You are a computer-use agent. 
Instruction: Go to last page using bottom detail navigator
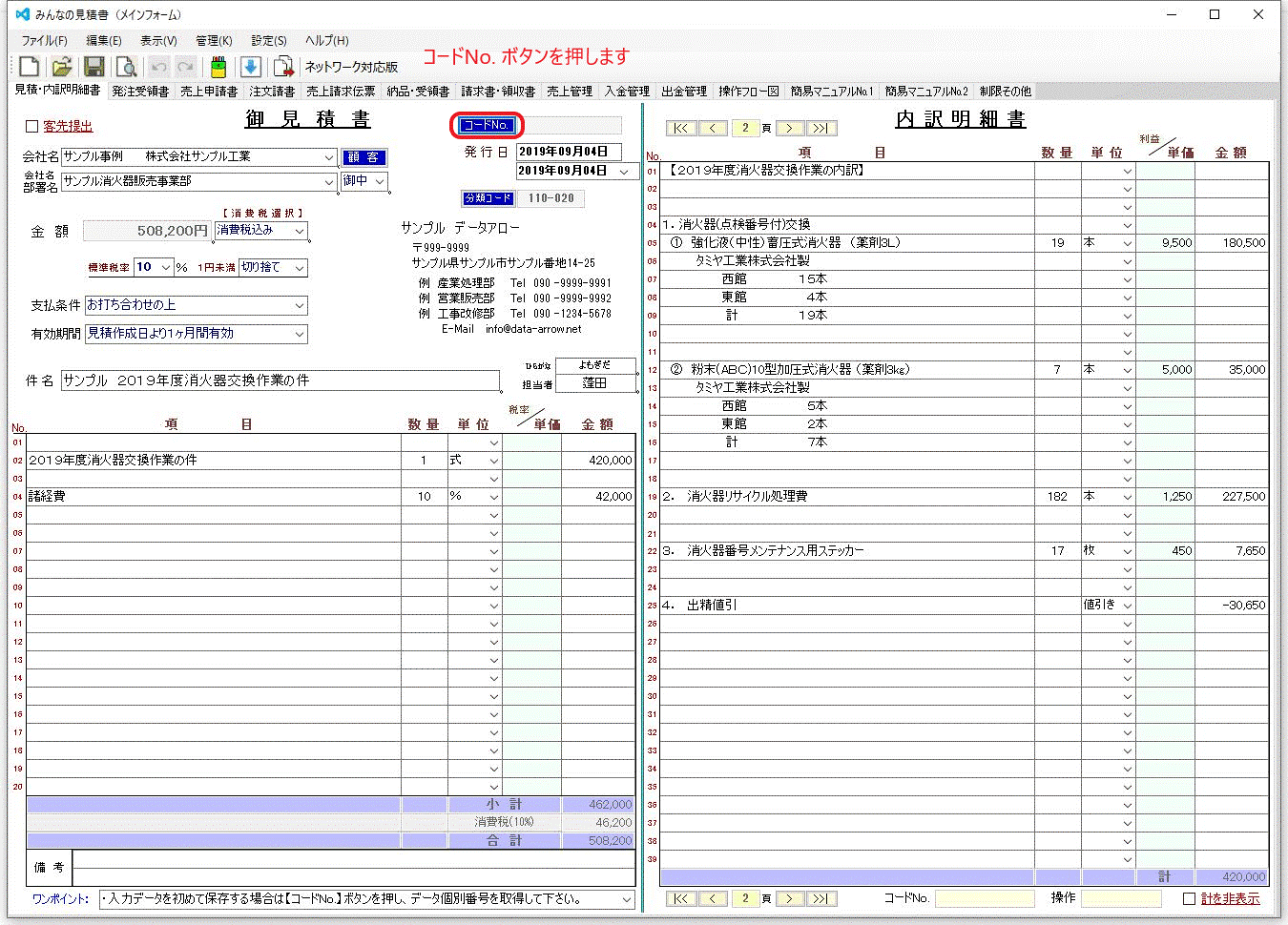pos(821,898)
